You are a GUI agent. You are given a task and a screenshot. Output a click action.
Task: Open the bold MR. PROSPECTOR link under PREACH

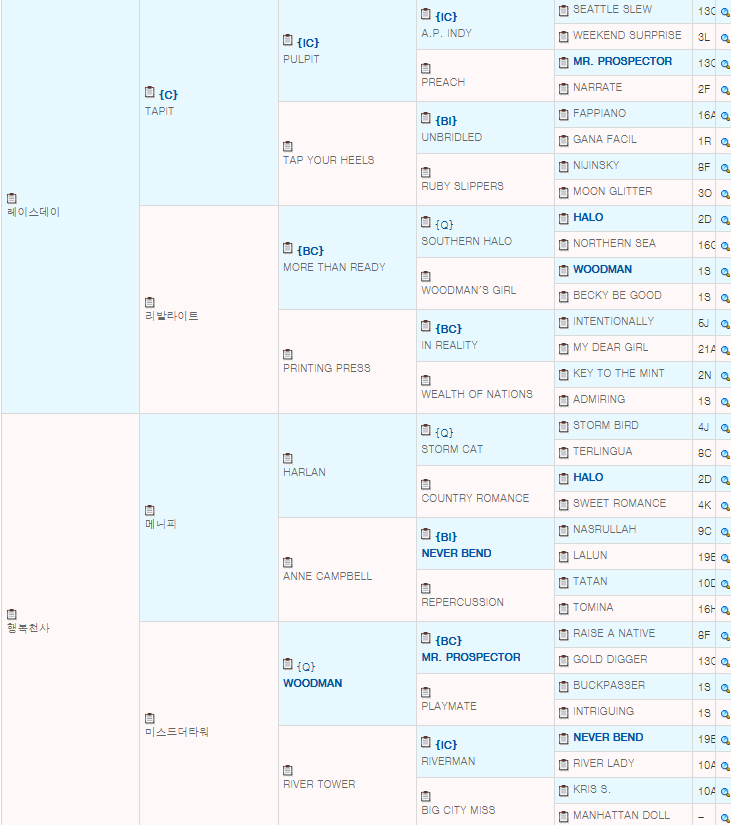pos(622,62)
